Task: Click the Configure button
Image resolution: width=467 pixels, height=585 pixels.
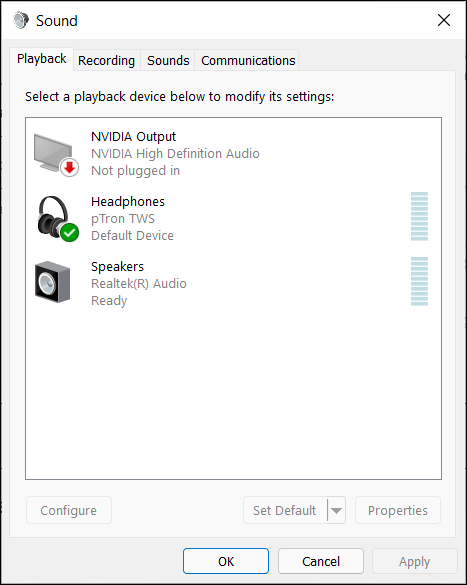Action: coord(69,510)
